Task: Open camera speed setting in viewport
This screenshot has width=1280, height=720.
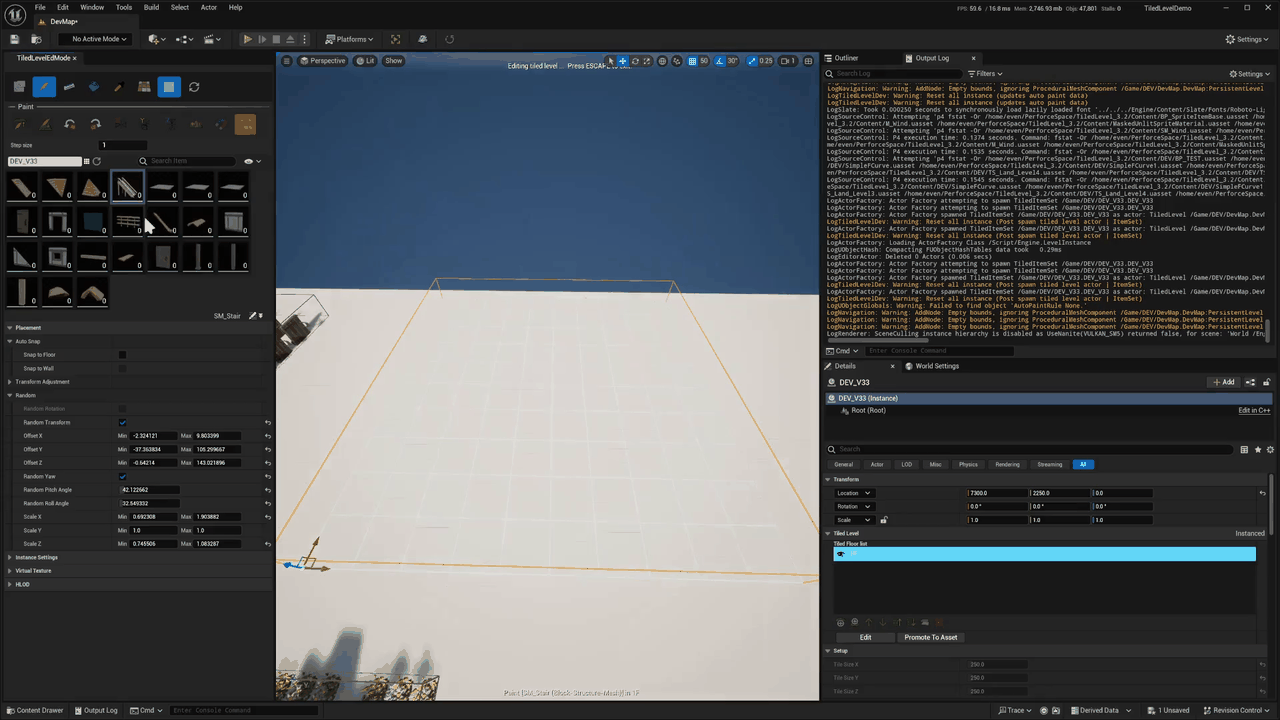Action: (787, 61)
